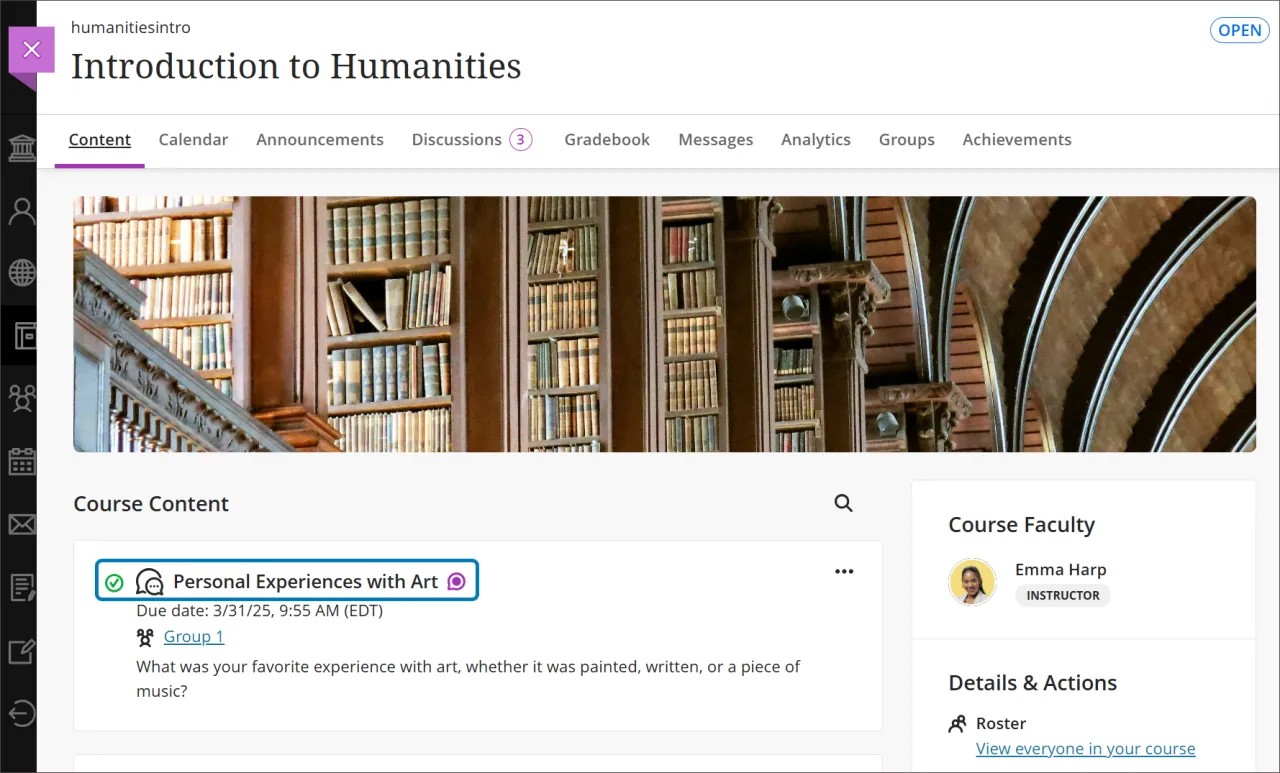Open Messages via the envelope icon
1280x773 pixels.
21,523
